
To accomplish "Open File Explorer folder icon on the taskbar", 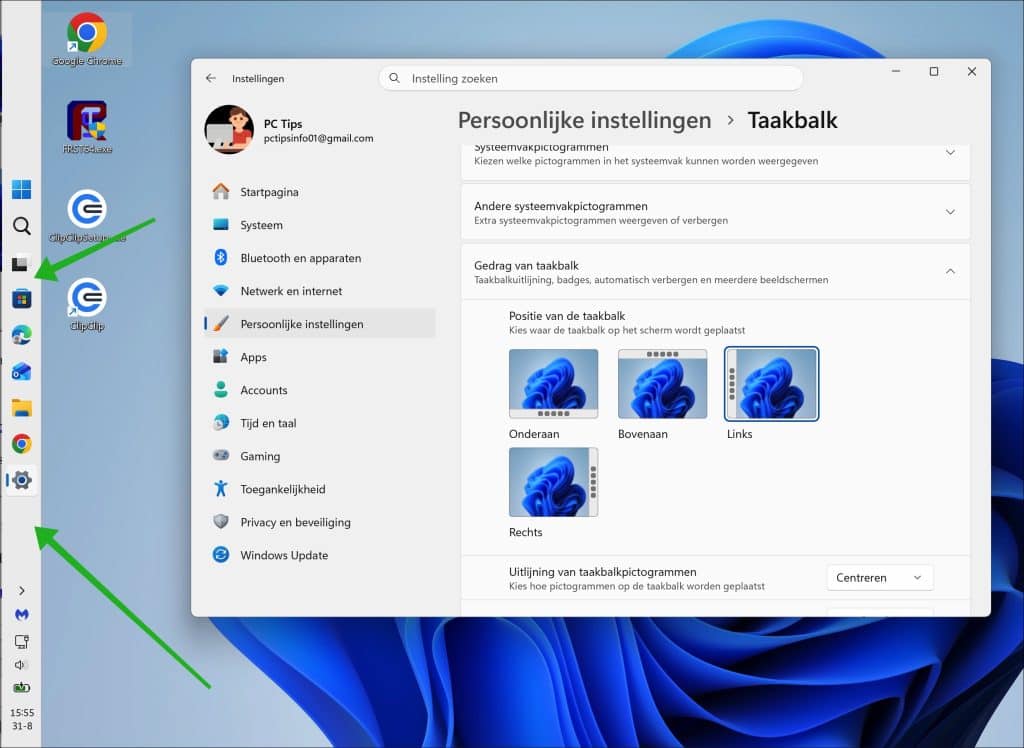I will (x=22, y=408).
